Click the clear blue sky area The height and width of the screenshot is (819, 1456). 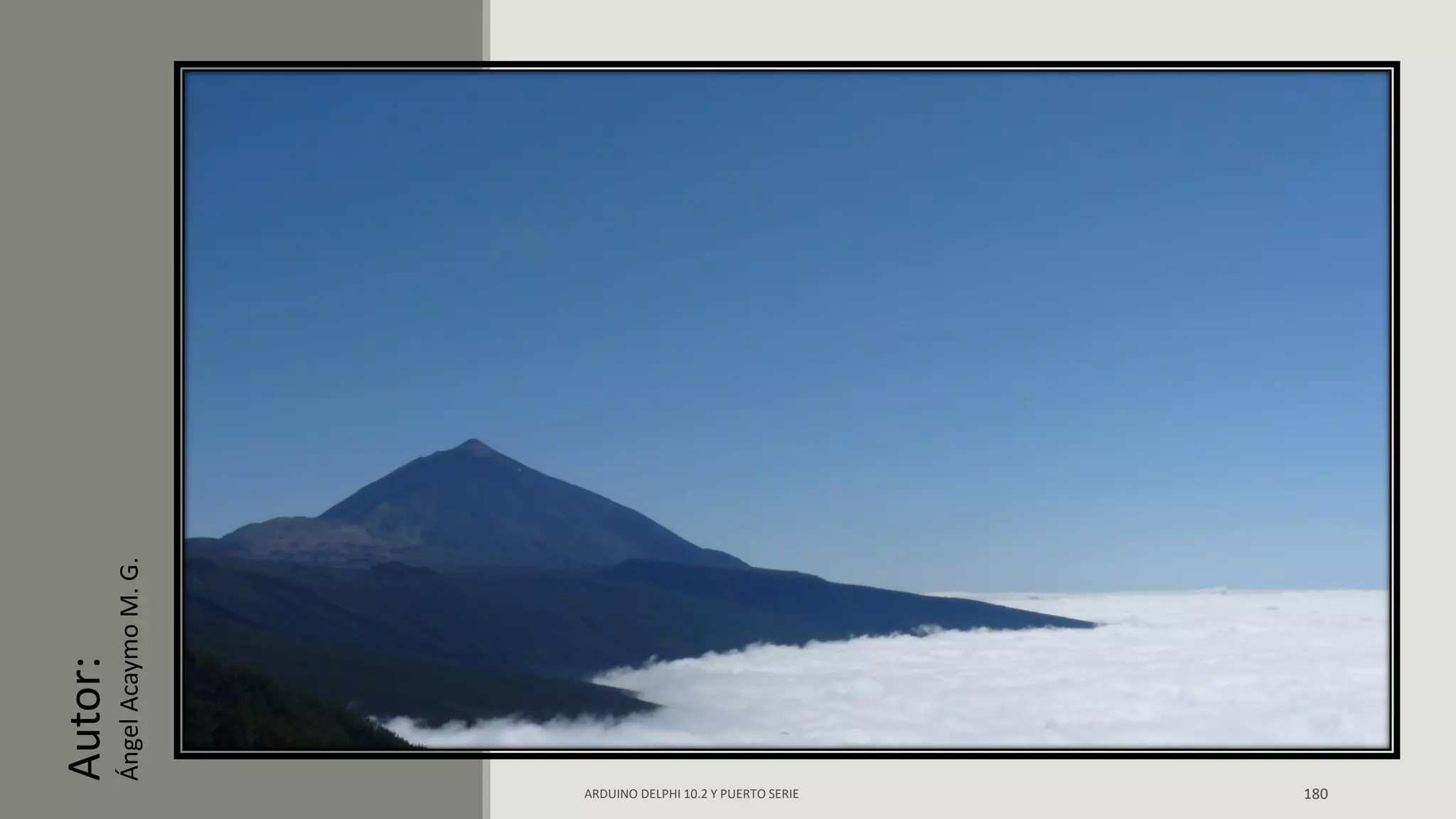pos(782,249)
